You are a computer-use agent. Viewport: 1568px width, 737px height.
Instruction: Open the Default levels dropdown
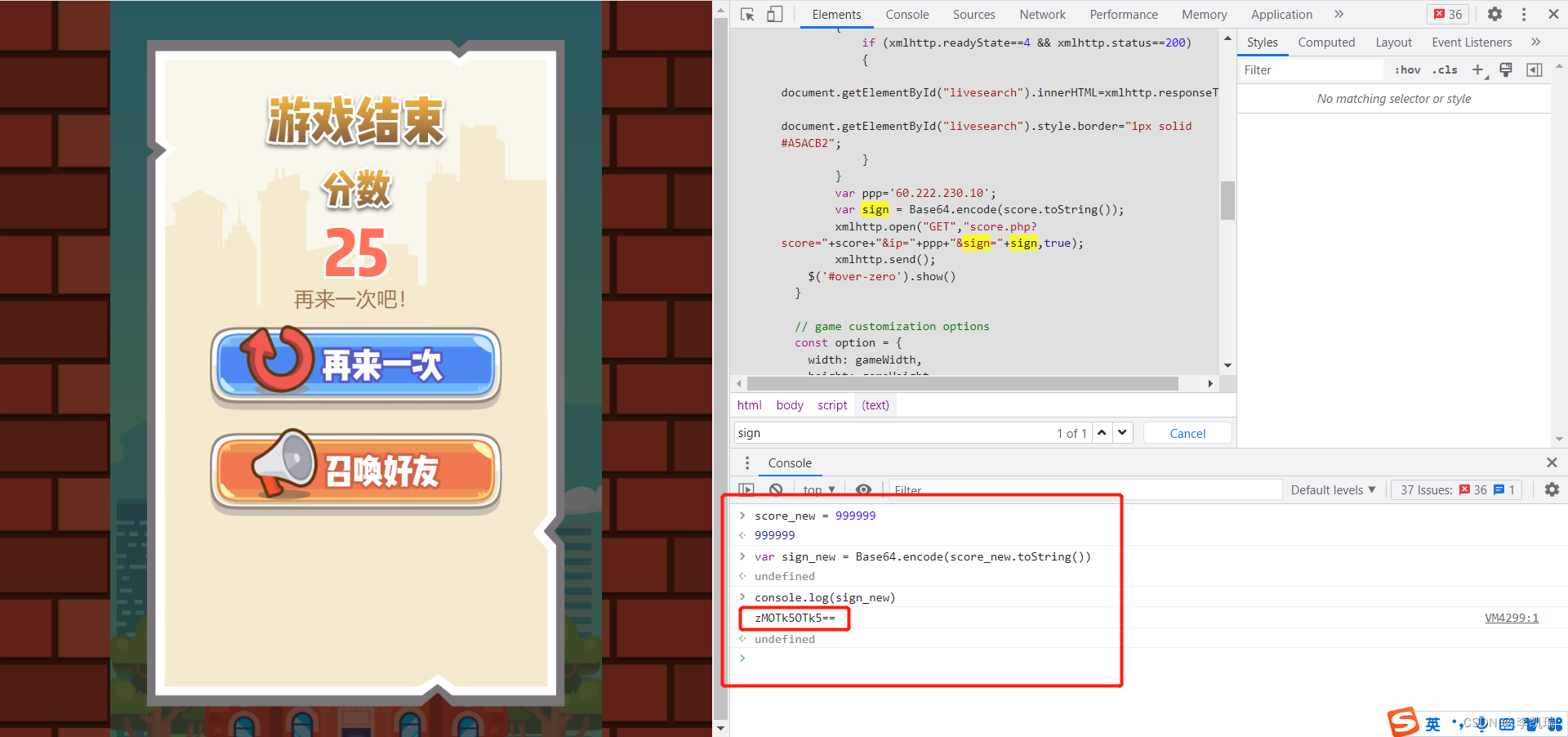[1332, 489]
